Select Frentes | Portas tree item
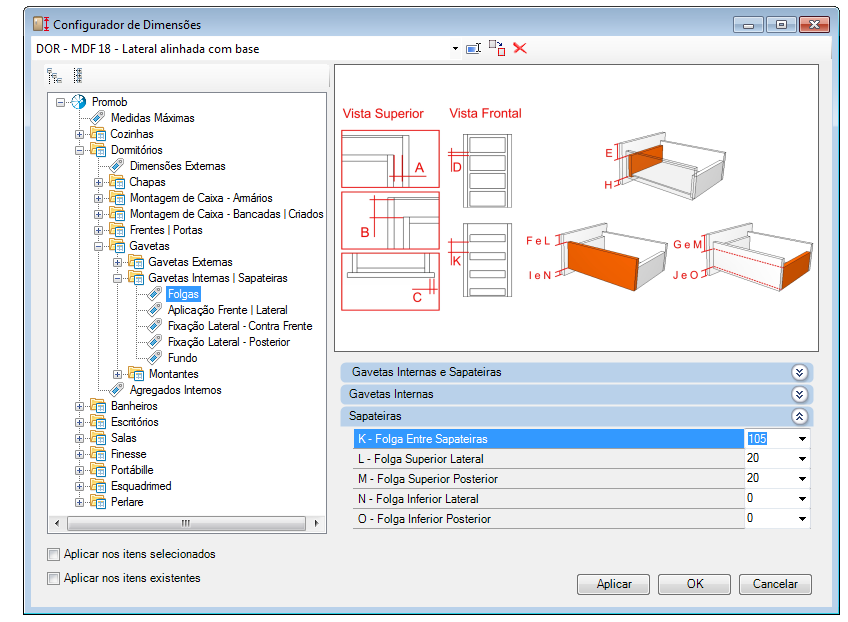848x622 pixels. [x=166, y=230]
